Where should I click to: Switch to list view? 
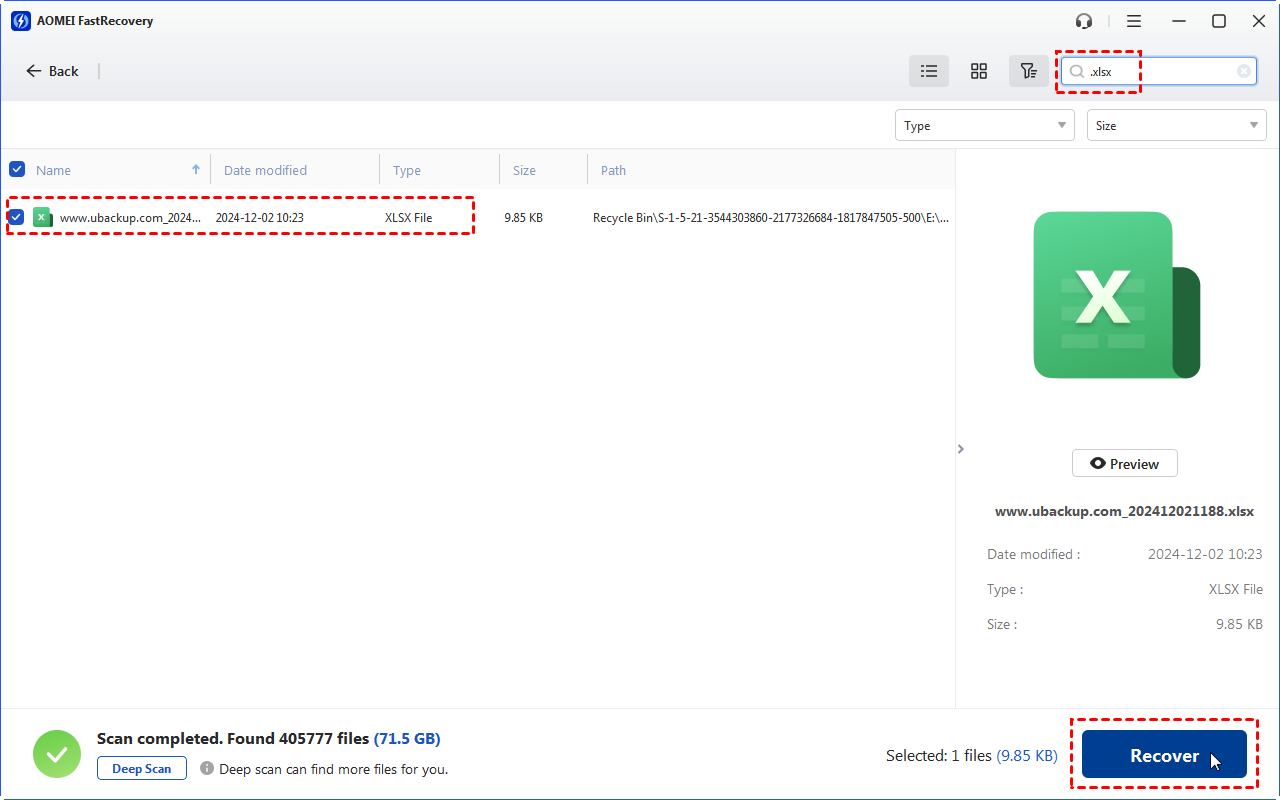(929, 71)
